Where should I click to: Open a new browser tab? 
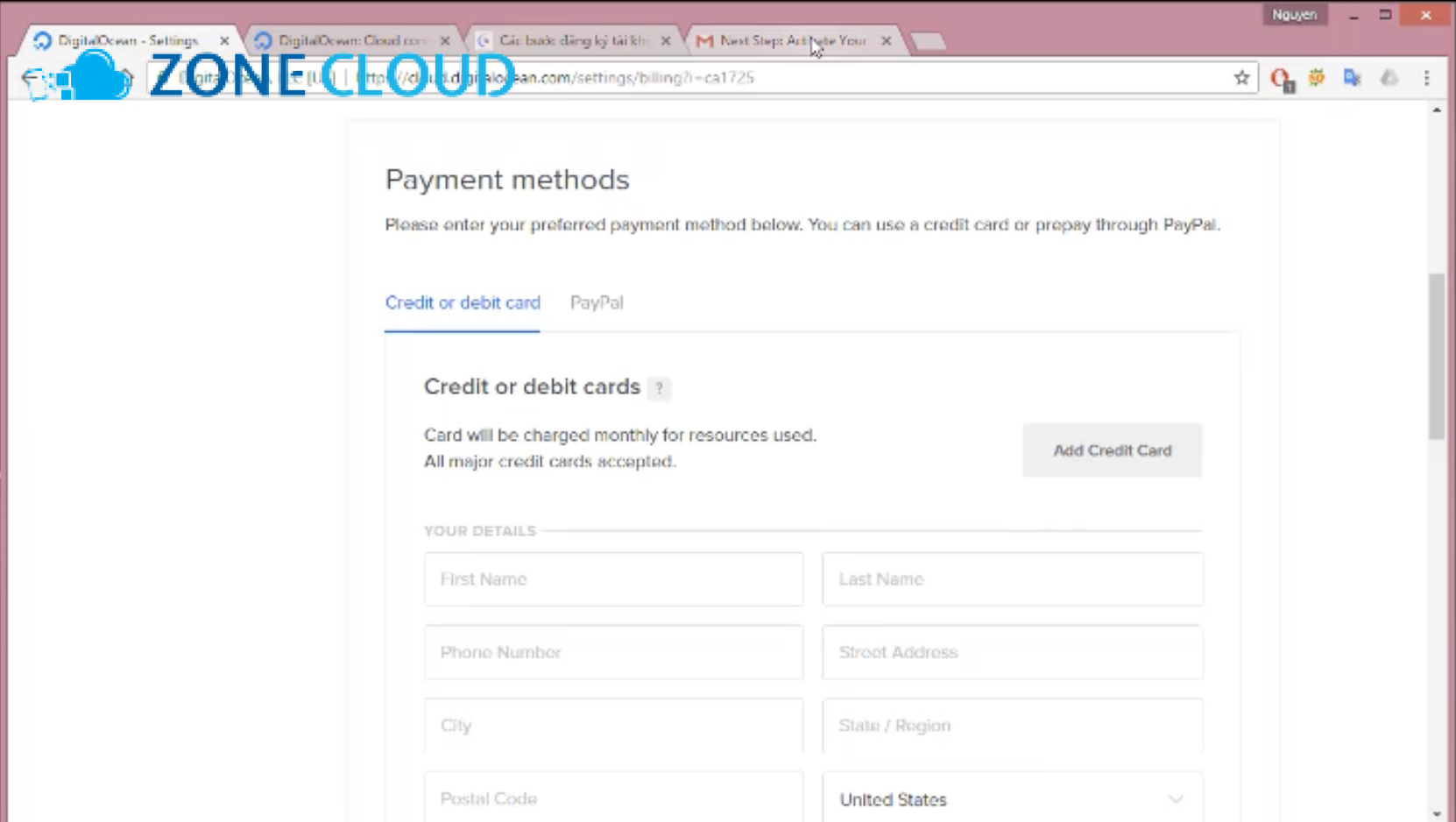[928, 41]
